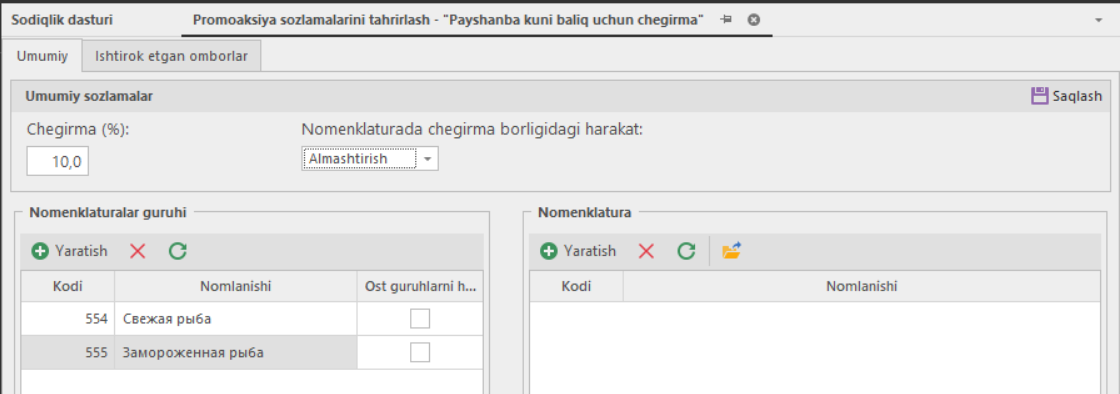Select the Замороженная рыба row
This screenshot has width=1120, height=394.
pos(252,352)
